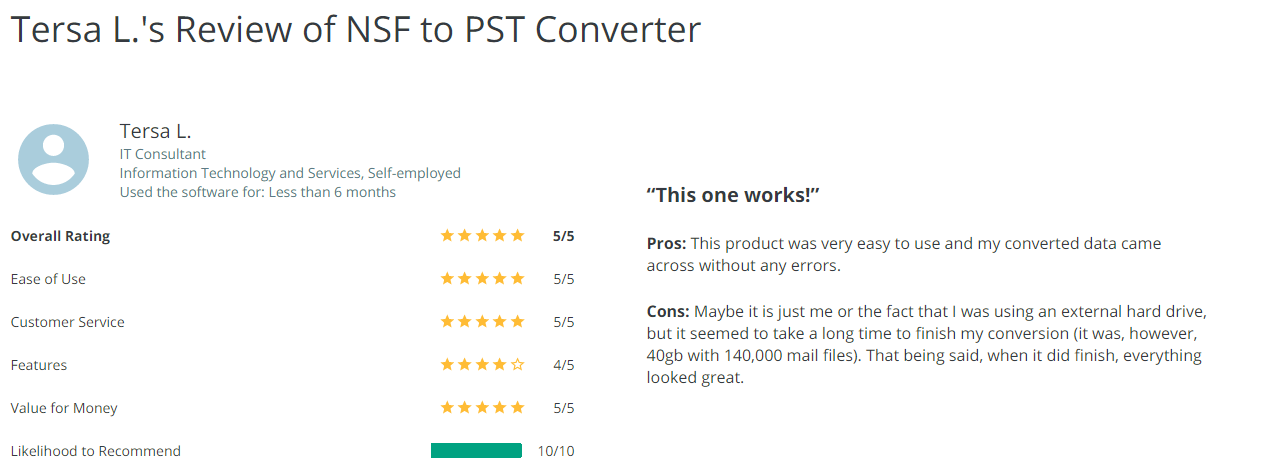The height and width of the screenshot is (471, 1276).
Task: Click the reviewer name Tersa L.
Action: [x=155, y=131]
